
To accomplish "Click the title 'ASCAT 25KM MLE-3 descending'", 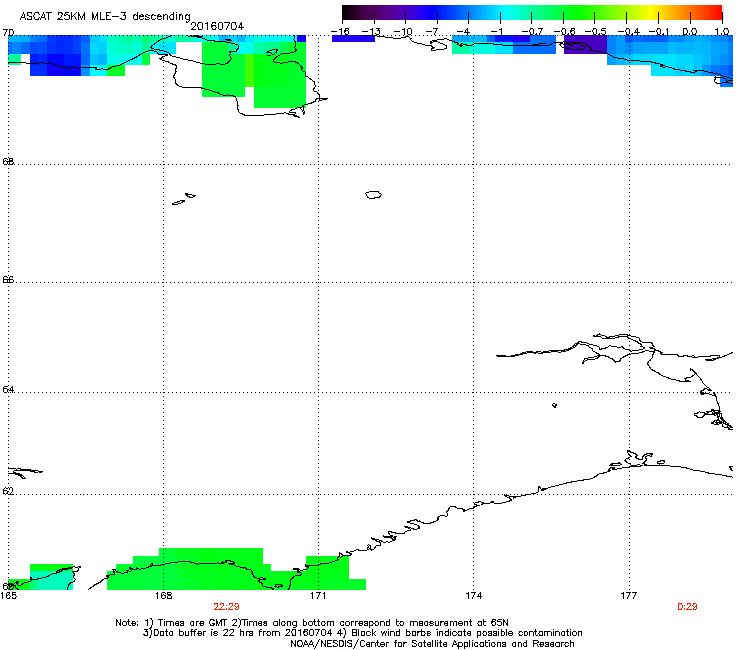I will tap(105, 16).
